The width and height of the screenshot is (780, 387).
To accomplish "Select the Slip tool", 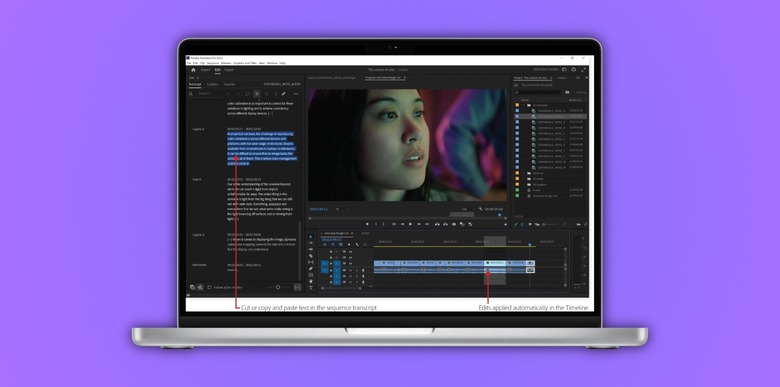I will [x=311, y=262].
